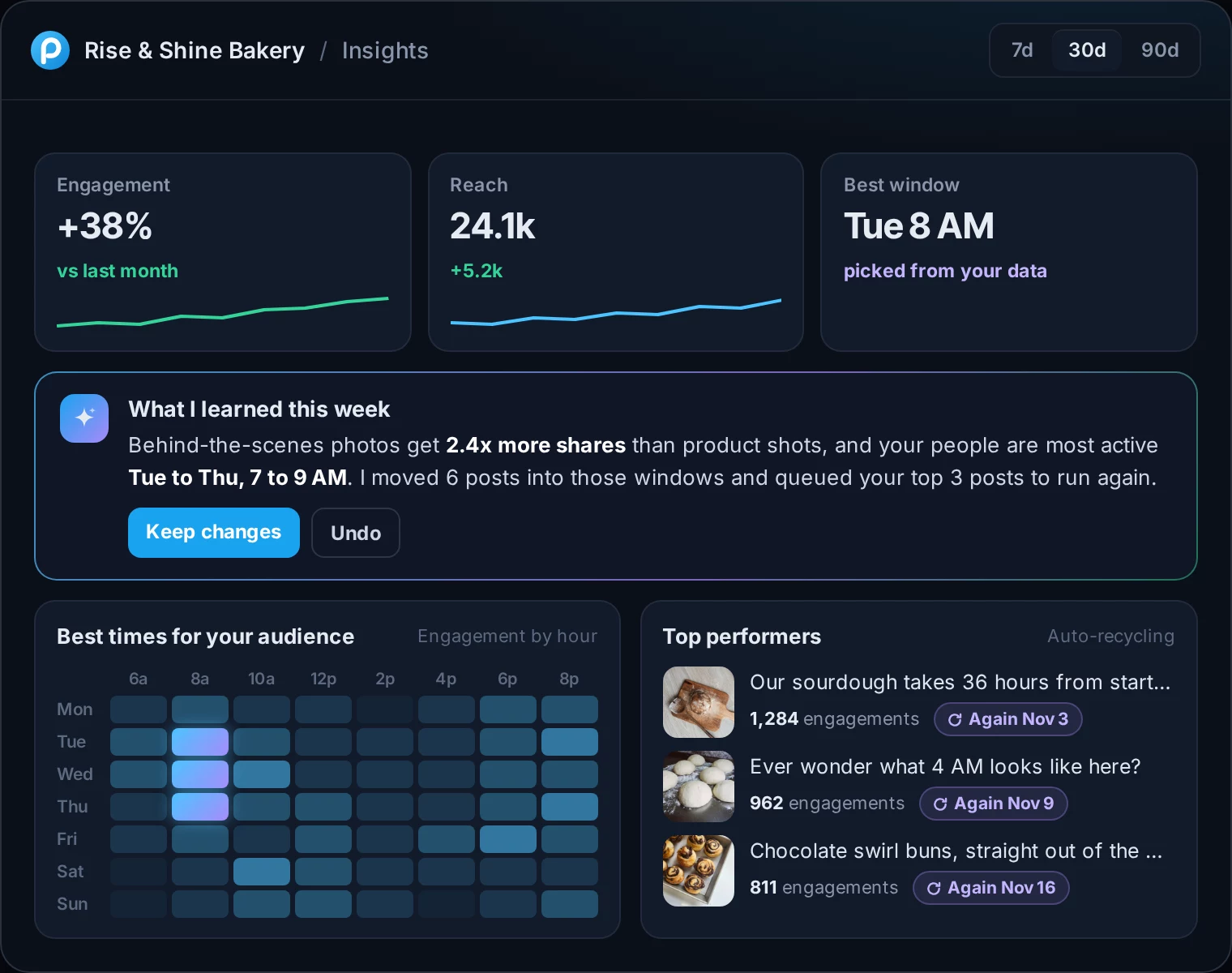Click the 811 engagements count
Image resolution: width=1232 pixels, height=973 pixels.
pyautogui.click(x=824, y=888)
